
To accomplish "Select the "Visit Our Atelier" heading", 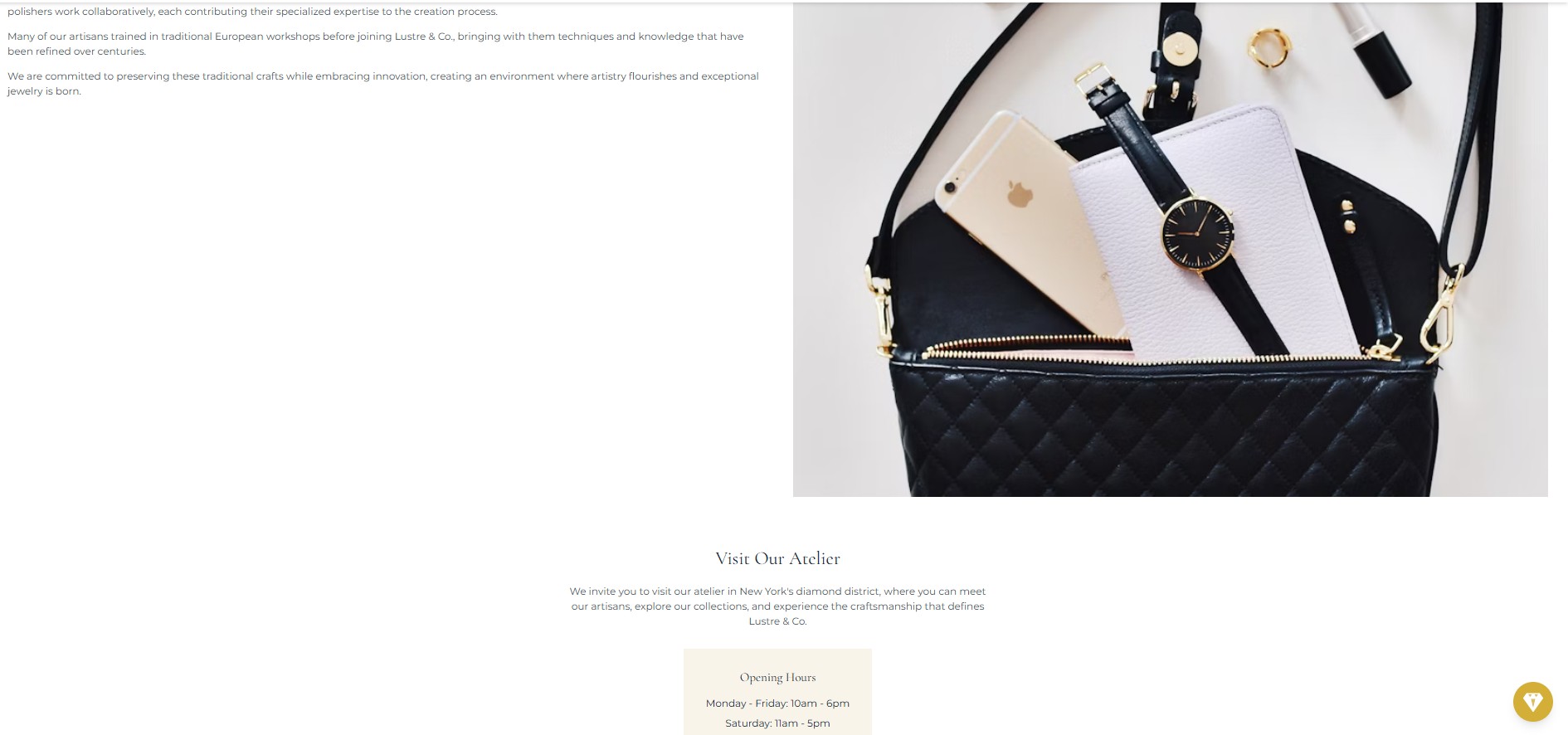I will [x=777, y=558].
